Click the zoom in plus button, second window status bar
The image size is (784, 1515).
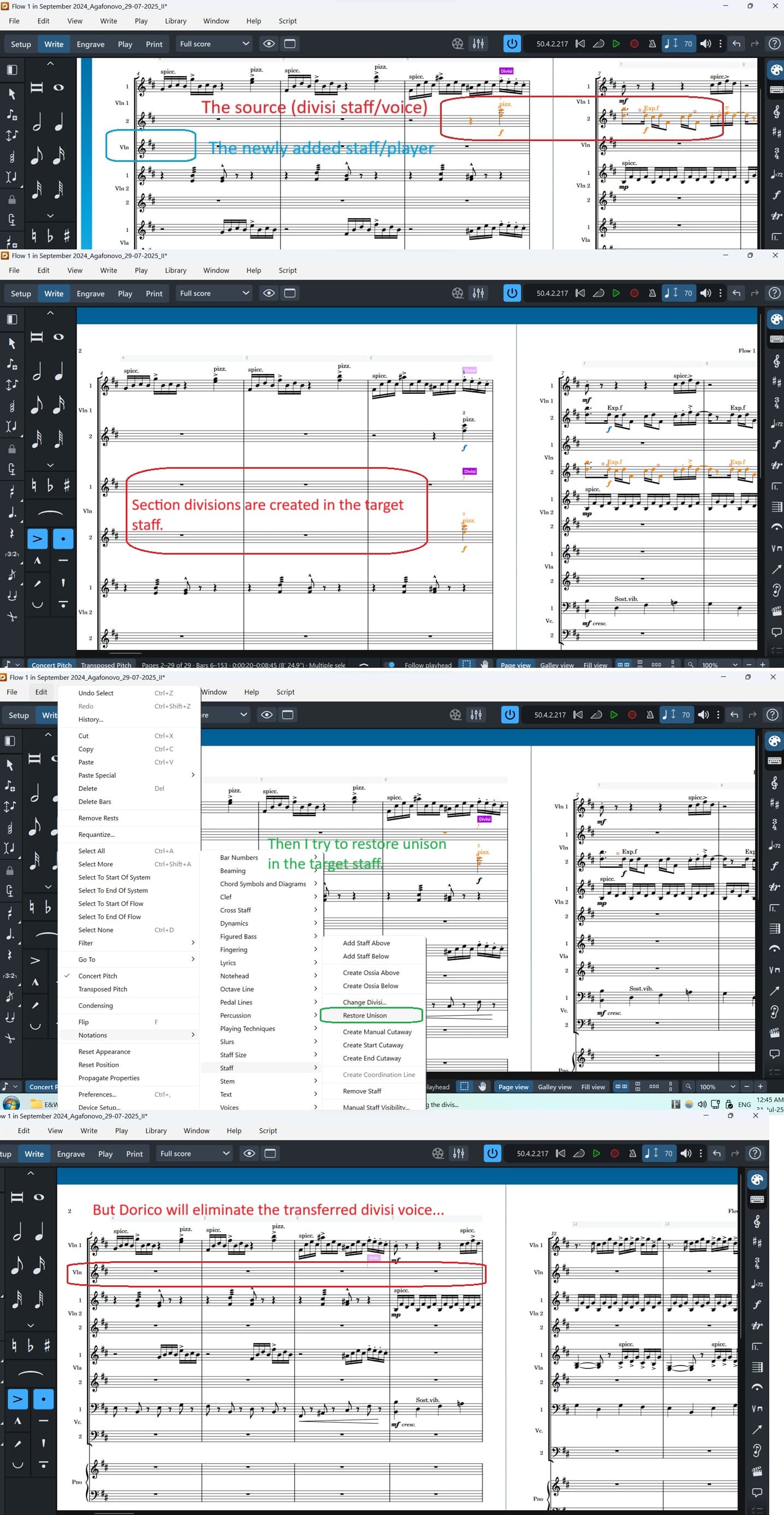pos(762,665)
